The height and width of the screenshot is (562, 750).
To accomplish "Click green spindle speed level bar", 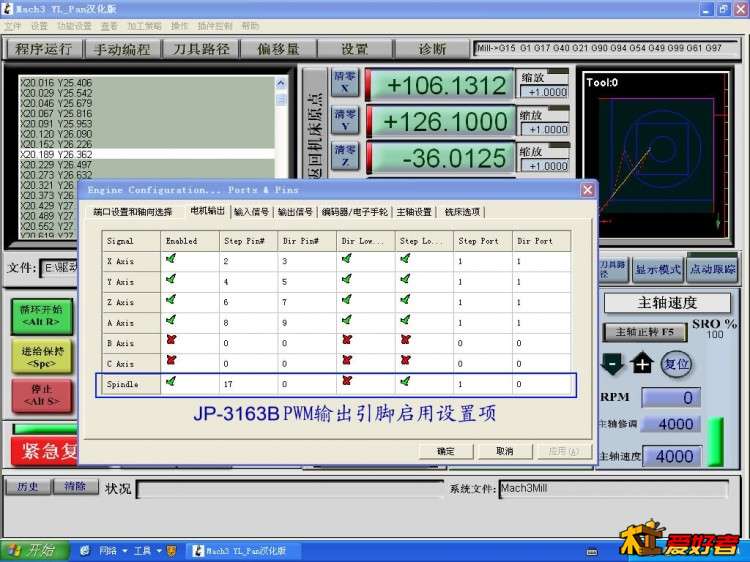I will [716, 441].
